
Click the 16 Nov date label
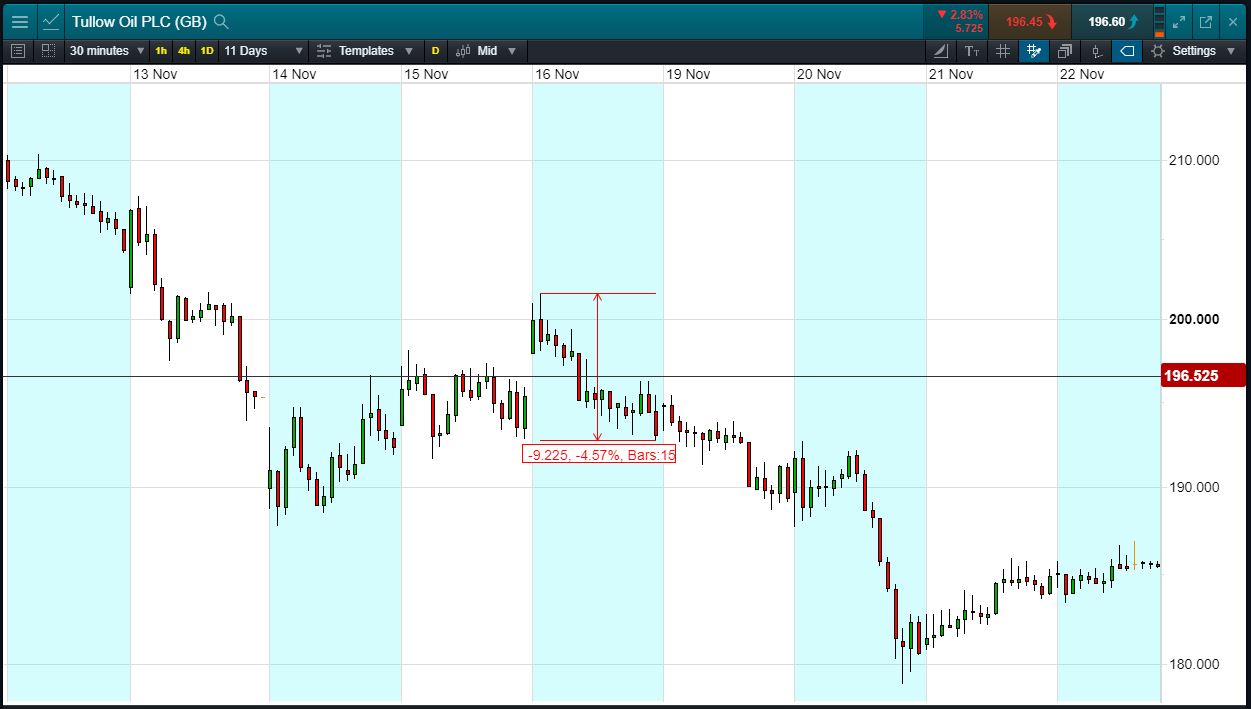point(557,74)
